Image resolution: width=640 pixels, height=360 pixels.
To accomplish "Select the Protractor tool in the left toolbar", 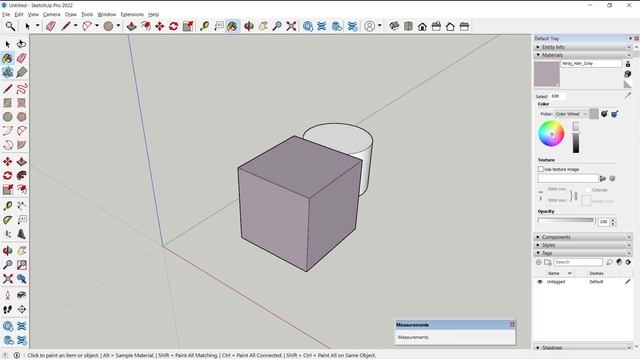I will coord(8,220).
